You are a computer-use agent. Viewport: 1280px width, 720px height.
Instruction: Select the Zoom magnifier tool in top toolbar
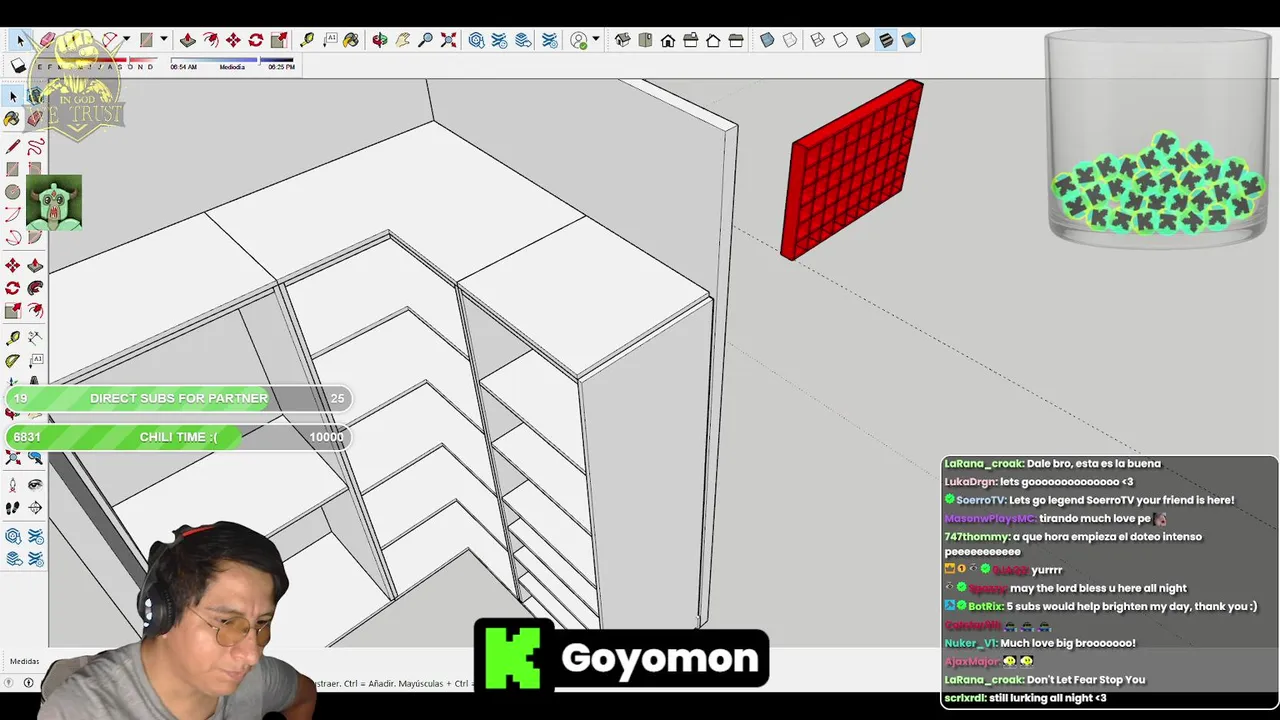[426, 40]
